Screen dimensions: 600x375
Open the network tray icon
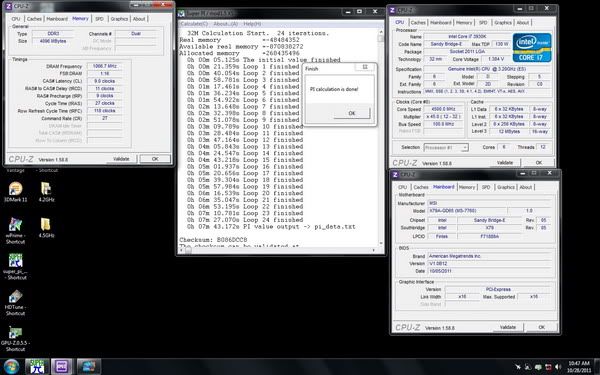(x=548, y=367)
